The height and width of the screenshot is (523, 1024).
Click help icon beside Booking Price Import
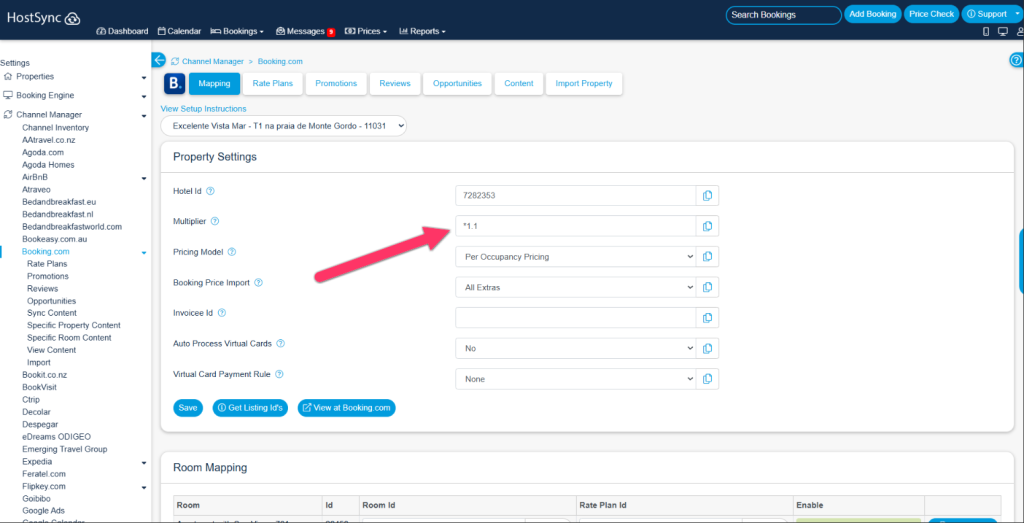click(258, 283)
